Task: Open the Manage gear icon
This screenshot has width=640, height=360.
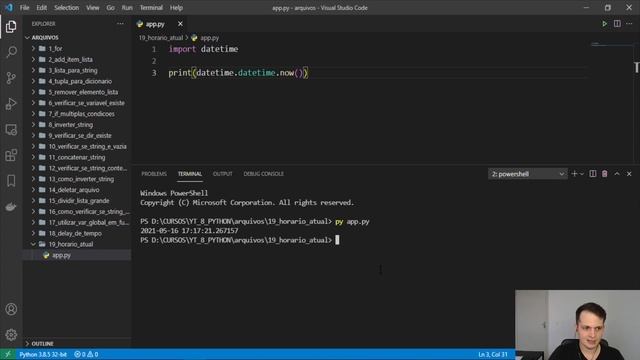Action: (x=11, y=335)
